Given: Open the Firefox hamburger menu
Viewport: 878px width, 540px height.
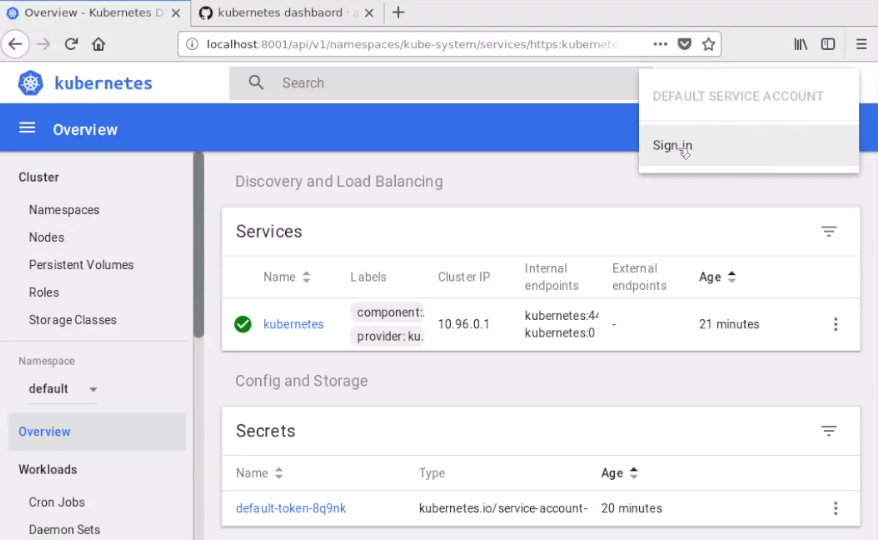Looking at the screenshot, I should 861,44.
